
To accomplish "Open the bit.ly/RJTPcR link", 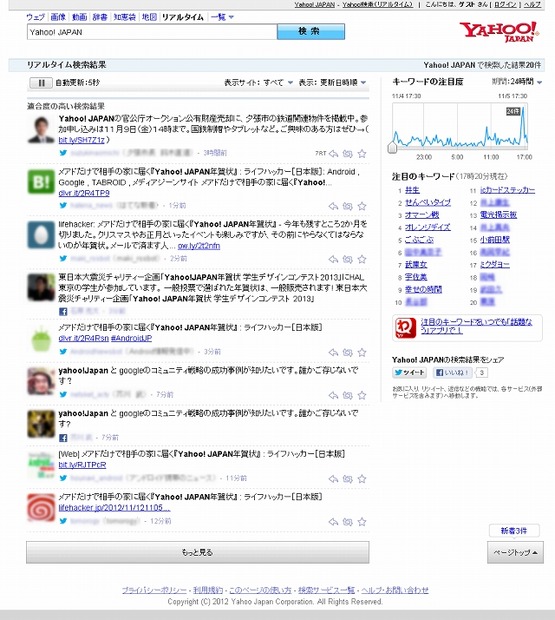I will pyautogui.click(x=82, y=465).
